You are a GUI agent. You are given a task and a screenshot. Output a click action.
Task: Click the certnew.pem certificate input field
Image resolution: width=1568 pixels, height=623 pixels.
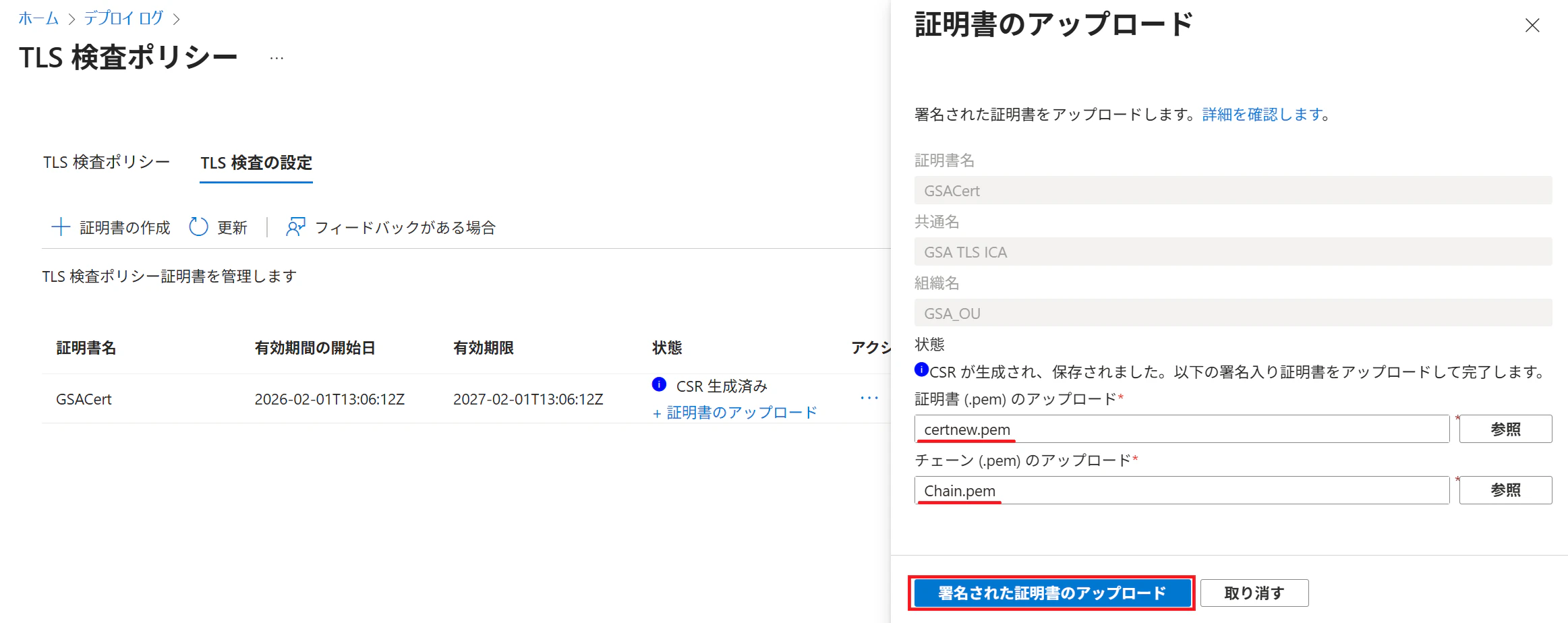pyautogui.click(x=1182, y=429)
